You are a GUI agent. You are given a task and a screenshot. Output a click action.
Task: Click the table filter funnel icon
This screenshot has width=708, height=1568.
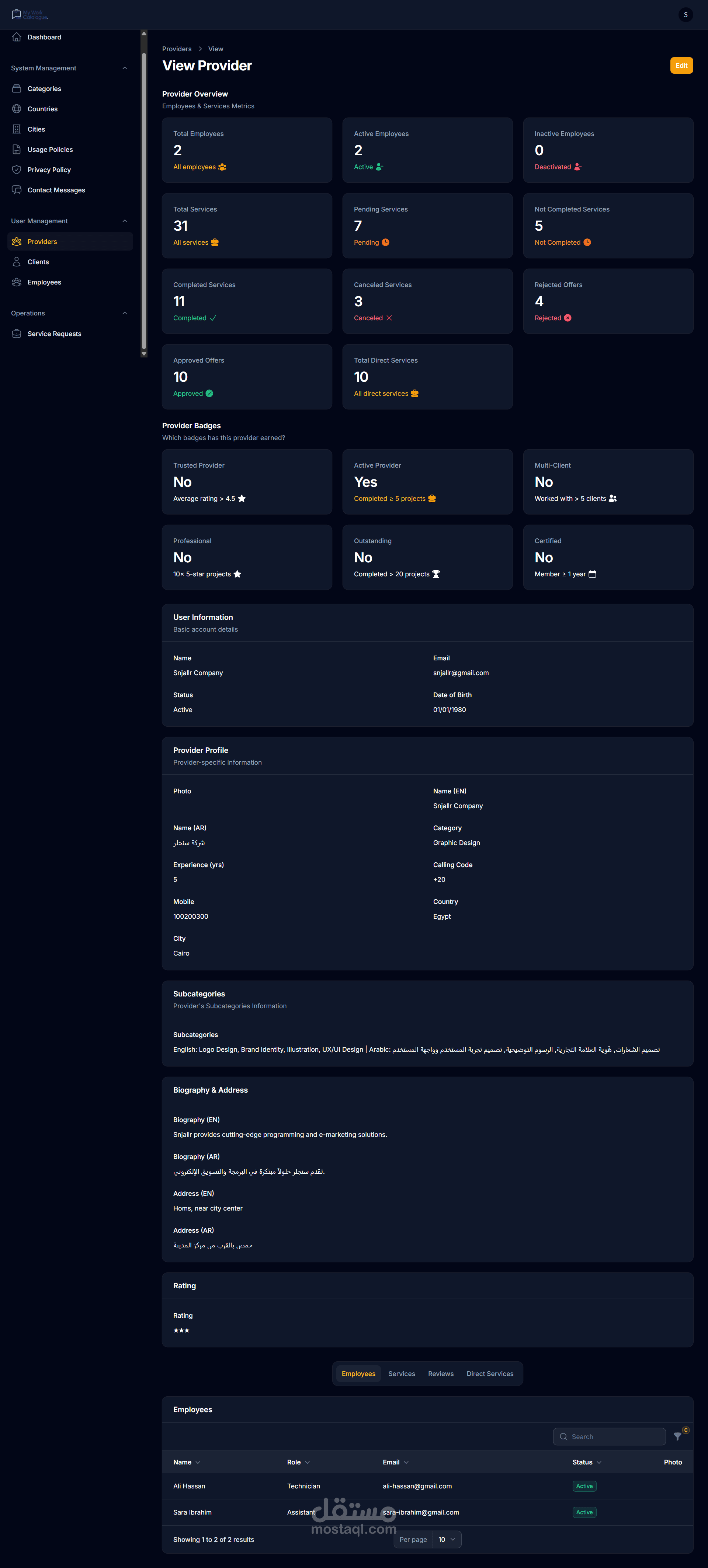[677, 1436]
